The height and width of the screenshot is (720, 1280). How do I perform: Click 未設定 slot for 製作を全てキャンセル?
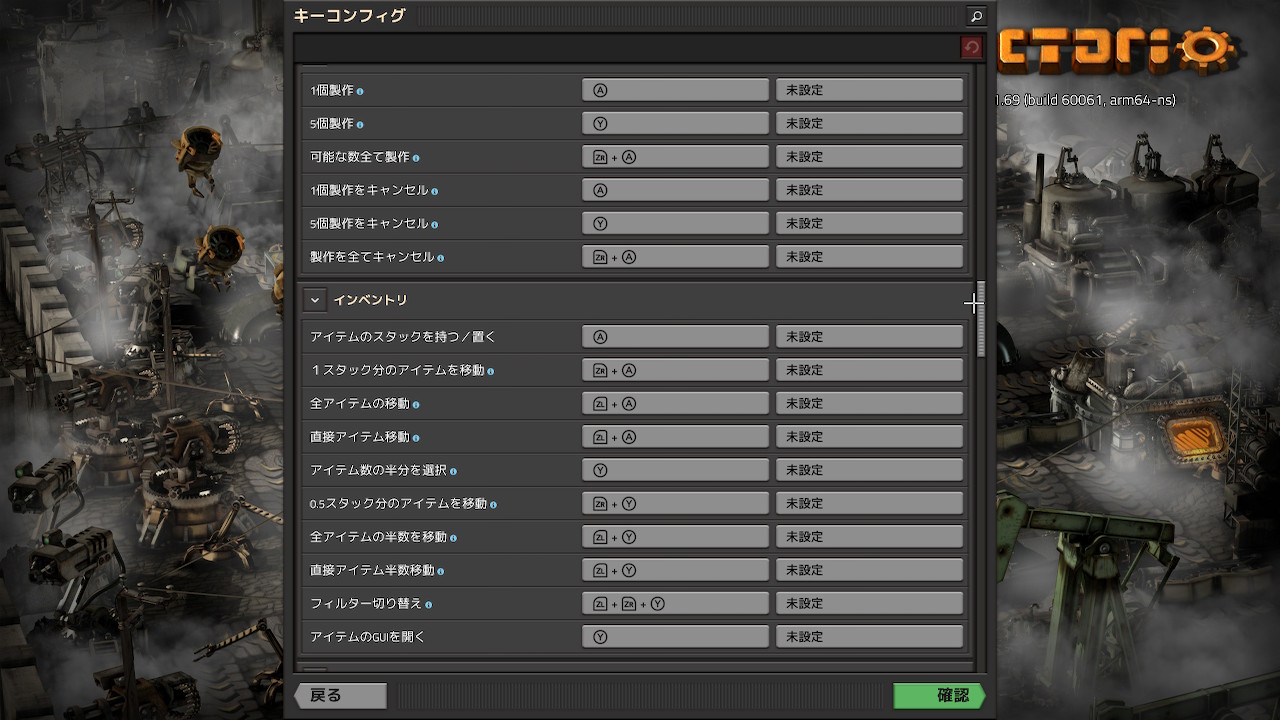coord(869,256)
